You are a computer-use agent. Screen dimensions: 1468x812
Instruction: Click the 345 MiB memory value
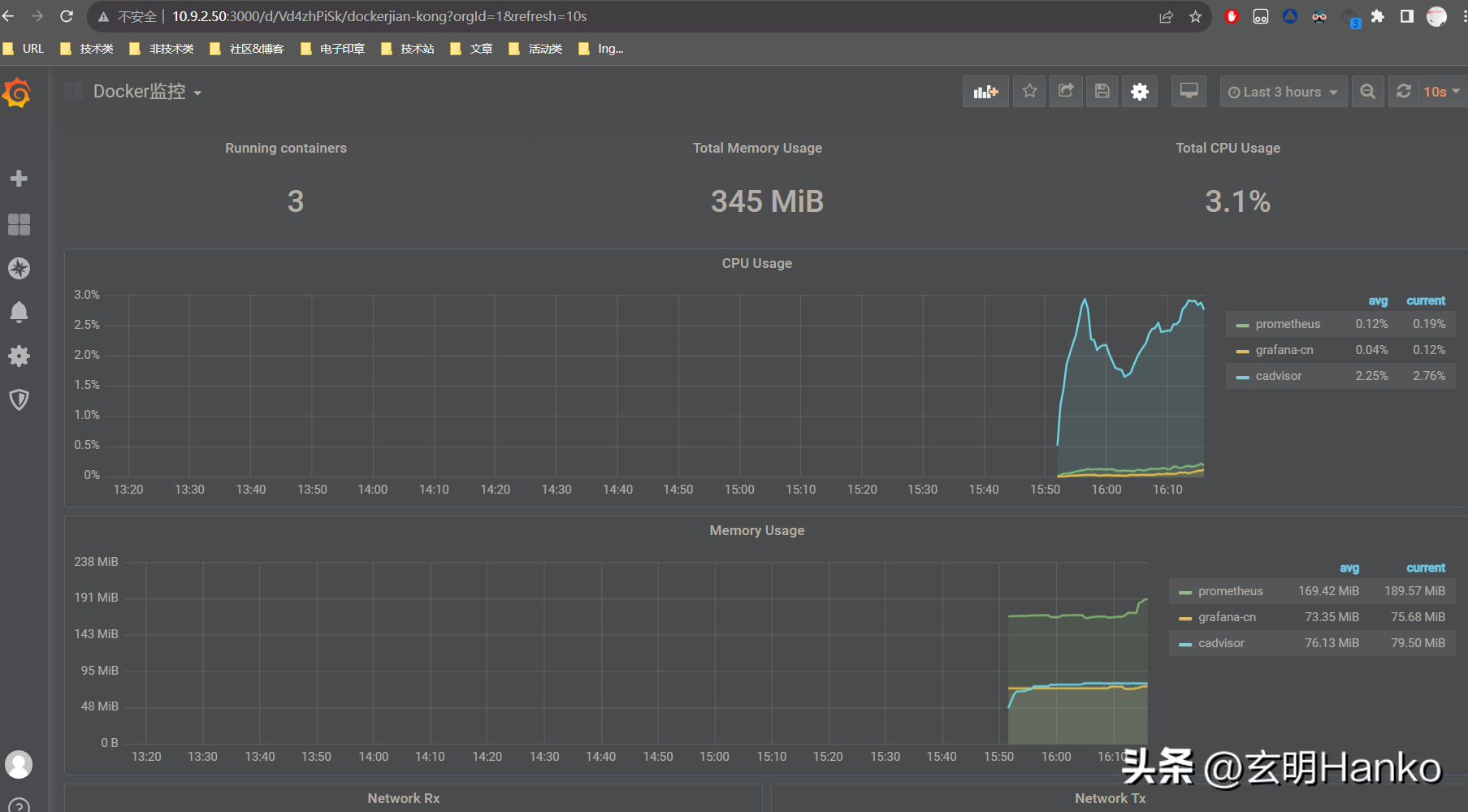tap(767, 201)
